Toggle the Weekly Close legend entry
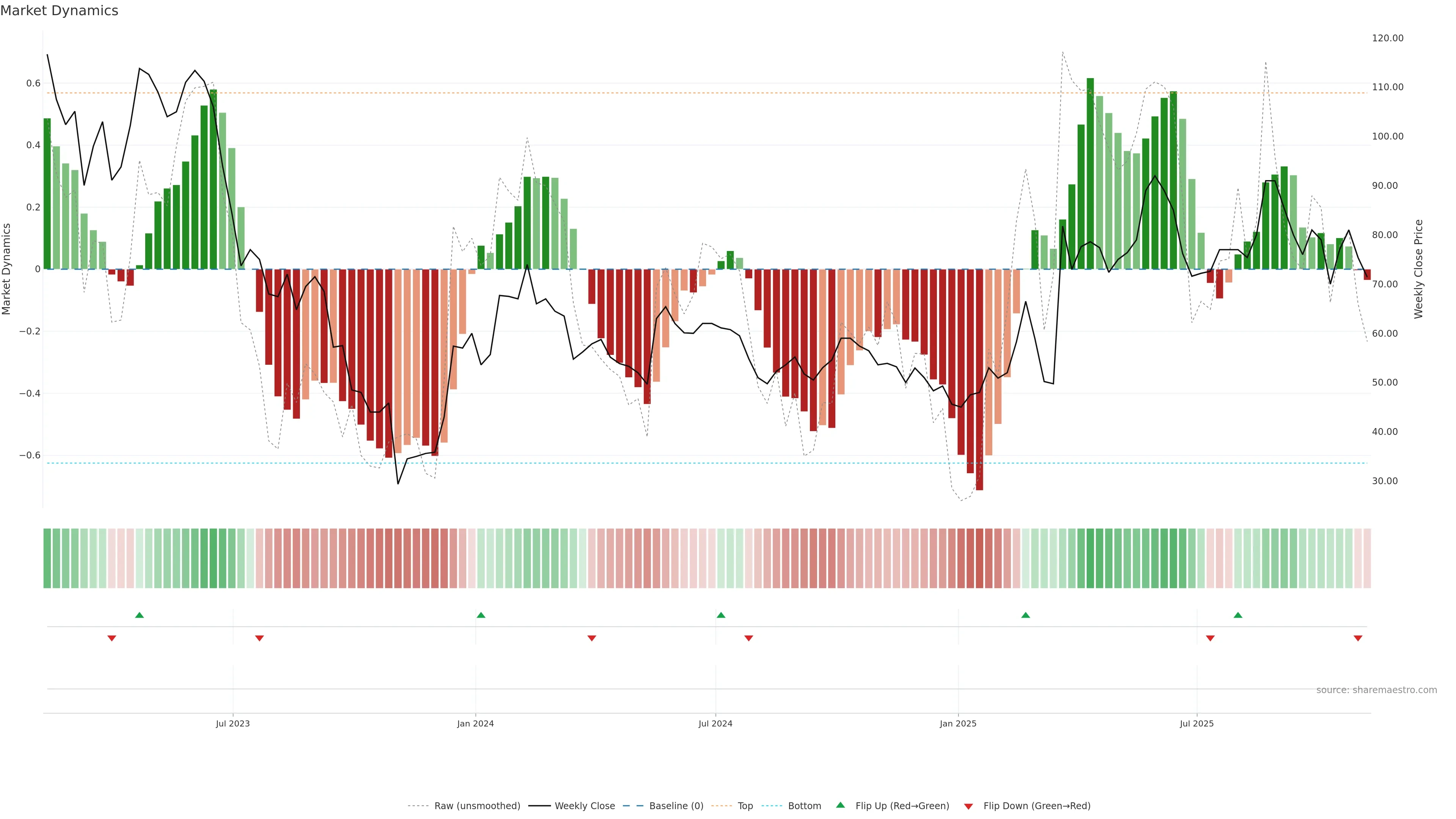The height and width of the screenshot is (819, 1456). [x=584, y=806]
